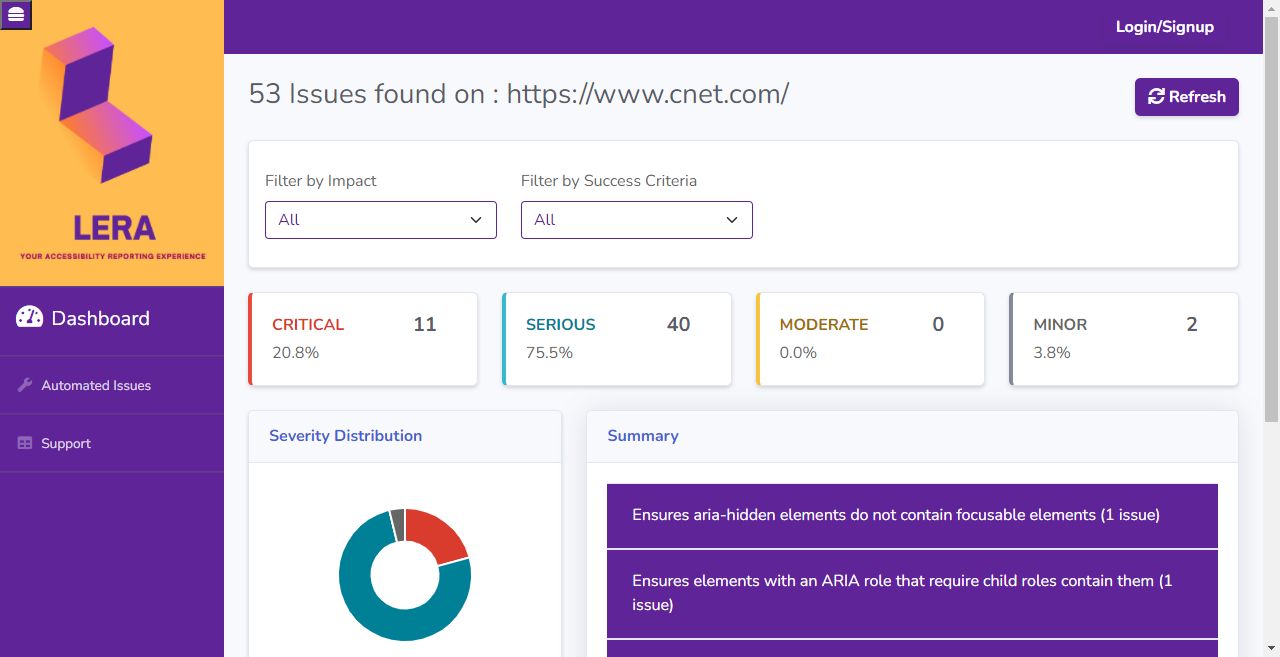Open the Filter by Impact dropdown
This screenshot has height=657, width=1280.
pos(380,219)
